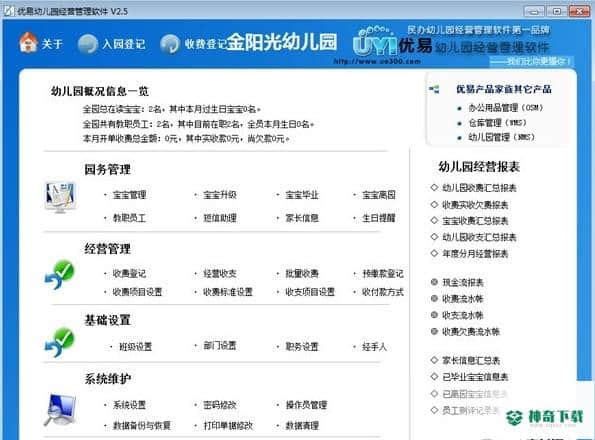Click the 园务管理 monitor icon
This screenshot has height=440, width=595.
coord(60,197)
